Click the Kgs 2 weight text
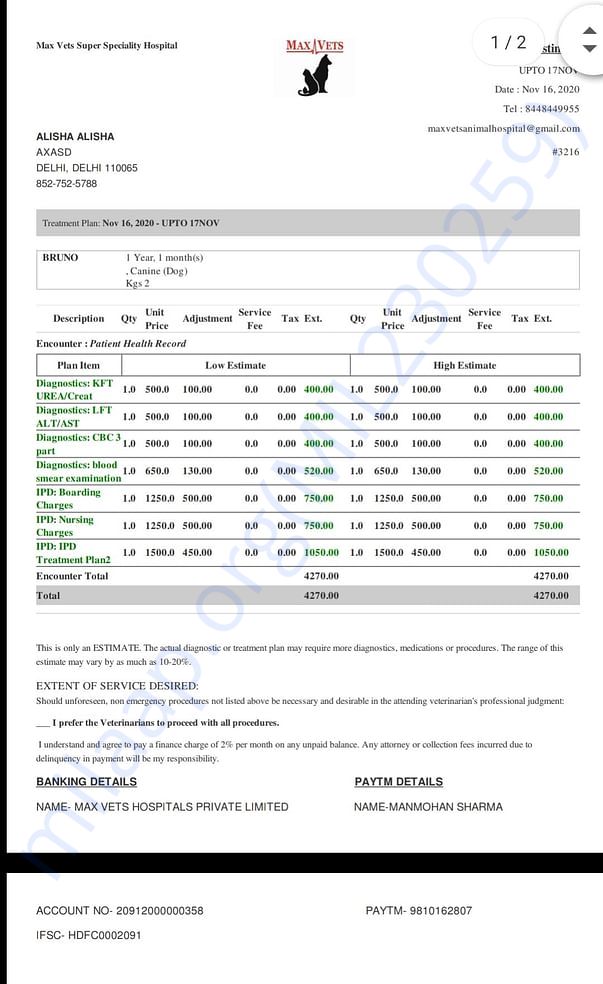 [x=137, y=283]
